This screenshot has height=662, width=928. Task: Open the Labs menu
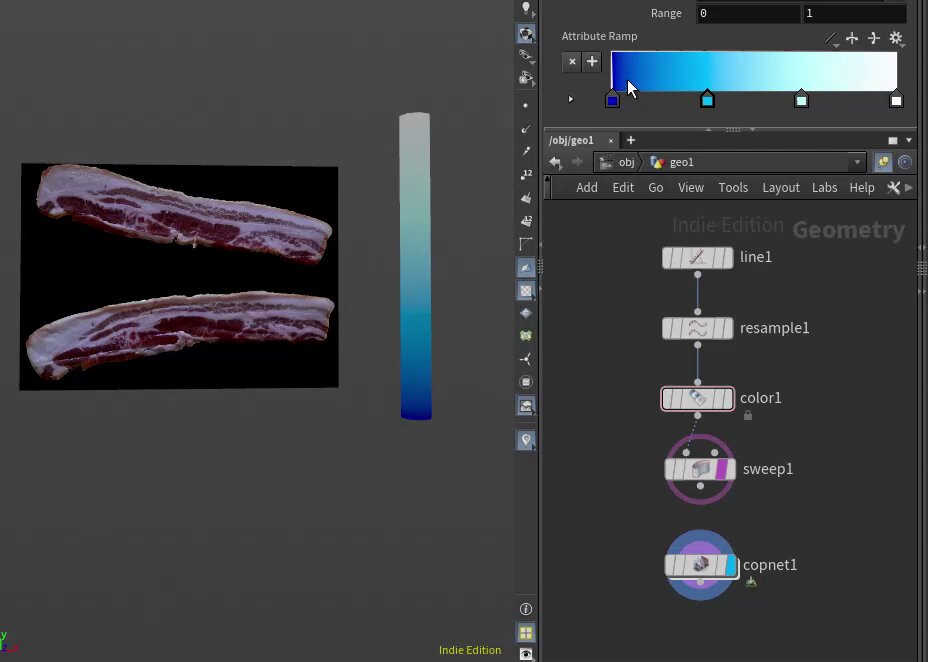[824, 188]
